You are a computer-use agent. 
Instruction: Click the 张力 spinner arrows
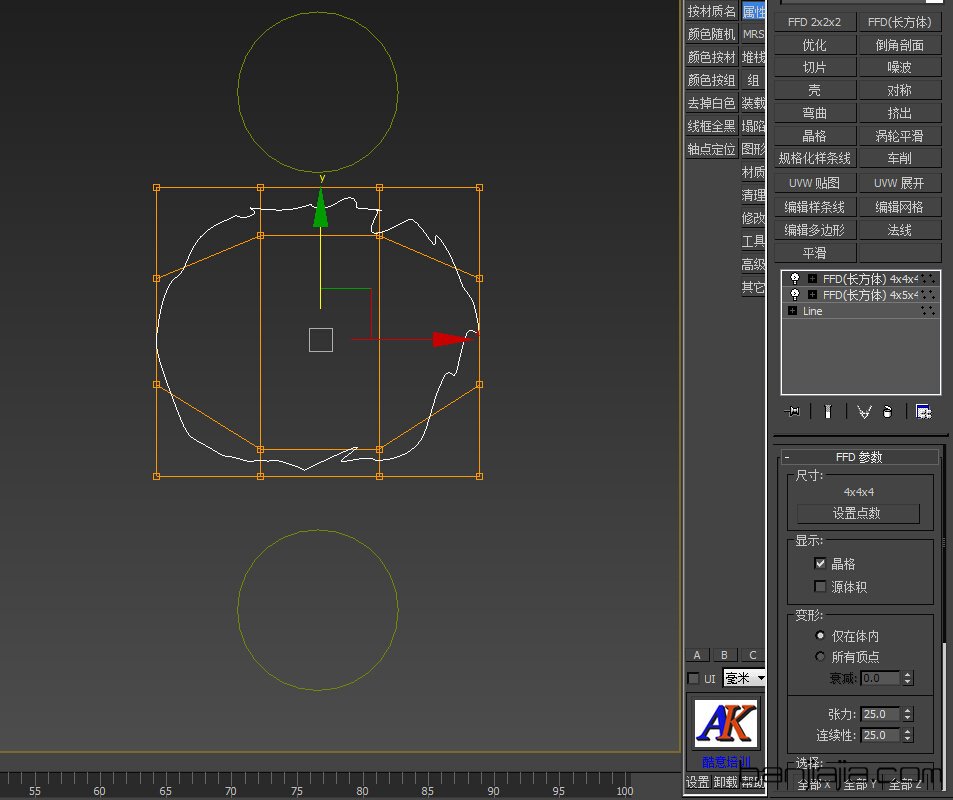(x=907, y=714)
